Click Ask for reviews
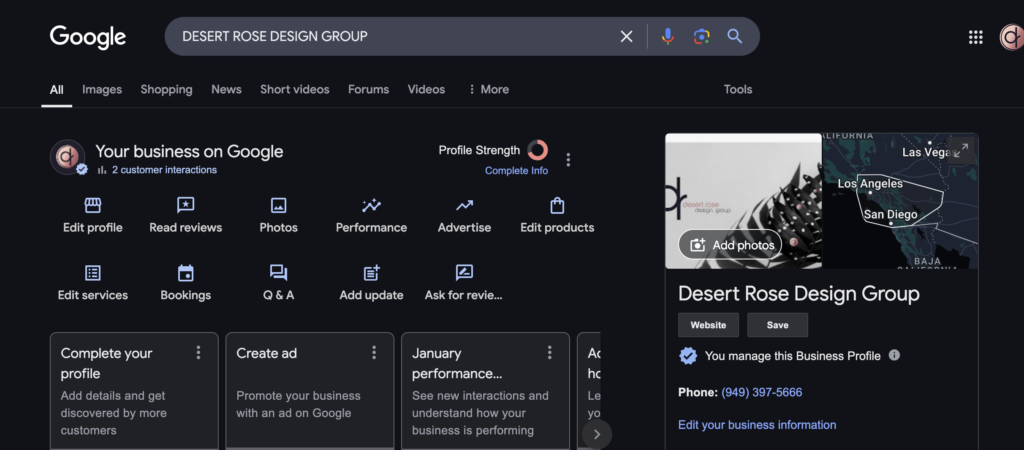Screen dimensions: 1024x450 coord(464,283)
